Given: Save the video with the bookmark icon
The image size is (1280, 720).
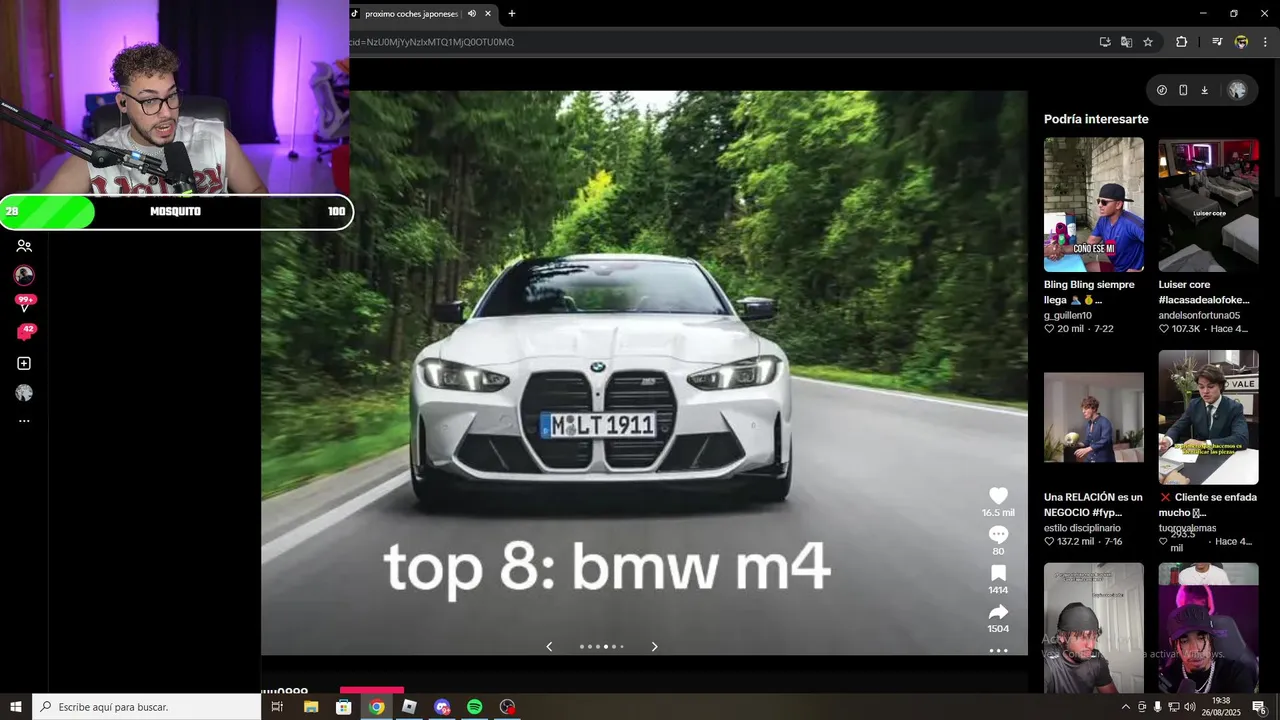Looking at the screenshot, I should click(998, 573).
